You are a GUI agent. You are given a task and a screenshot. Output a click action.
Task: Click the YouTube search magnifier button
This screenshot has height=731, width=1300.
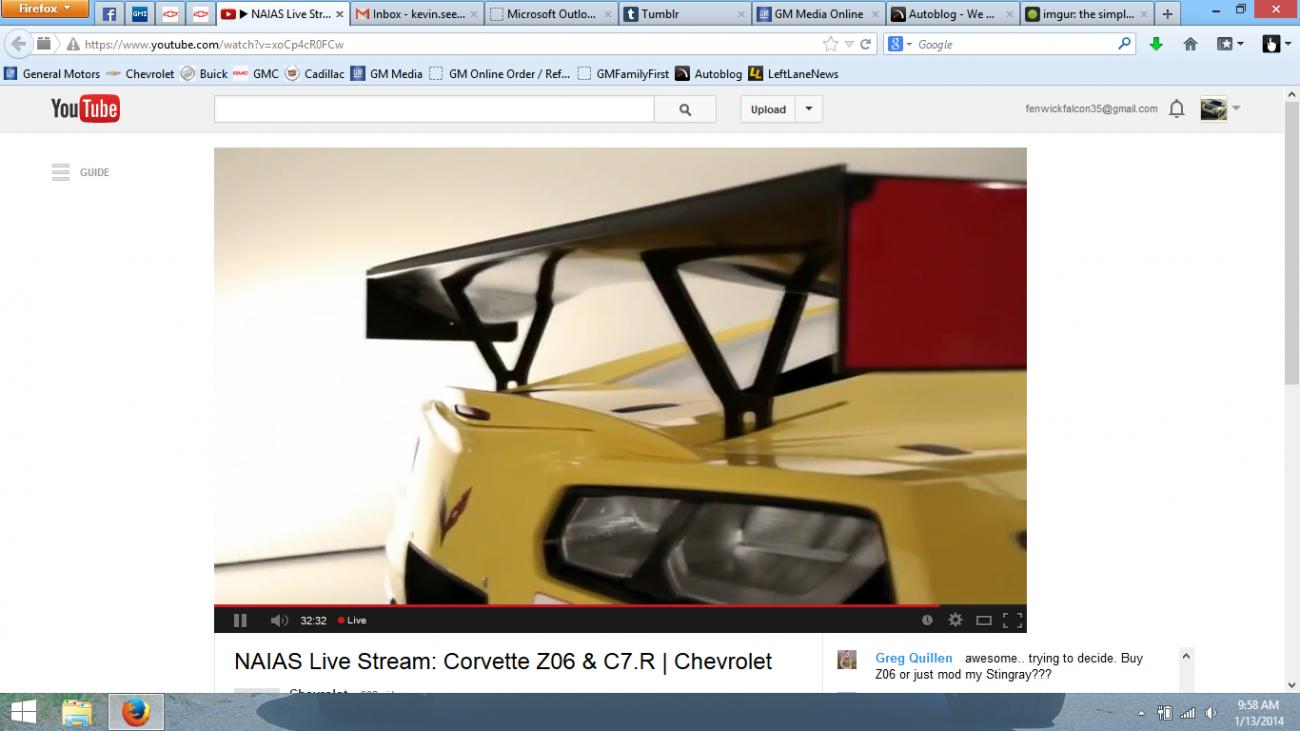pos(685,110)
